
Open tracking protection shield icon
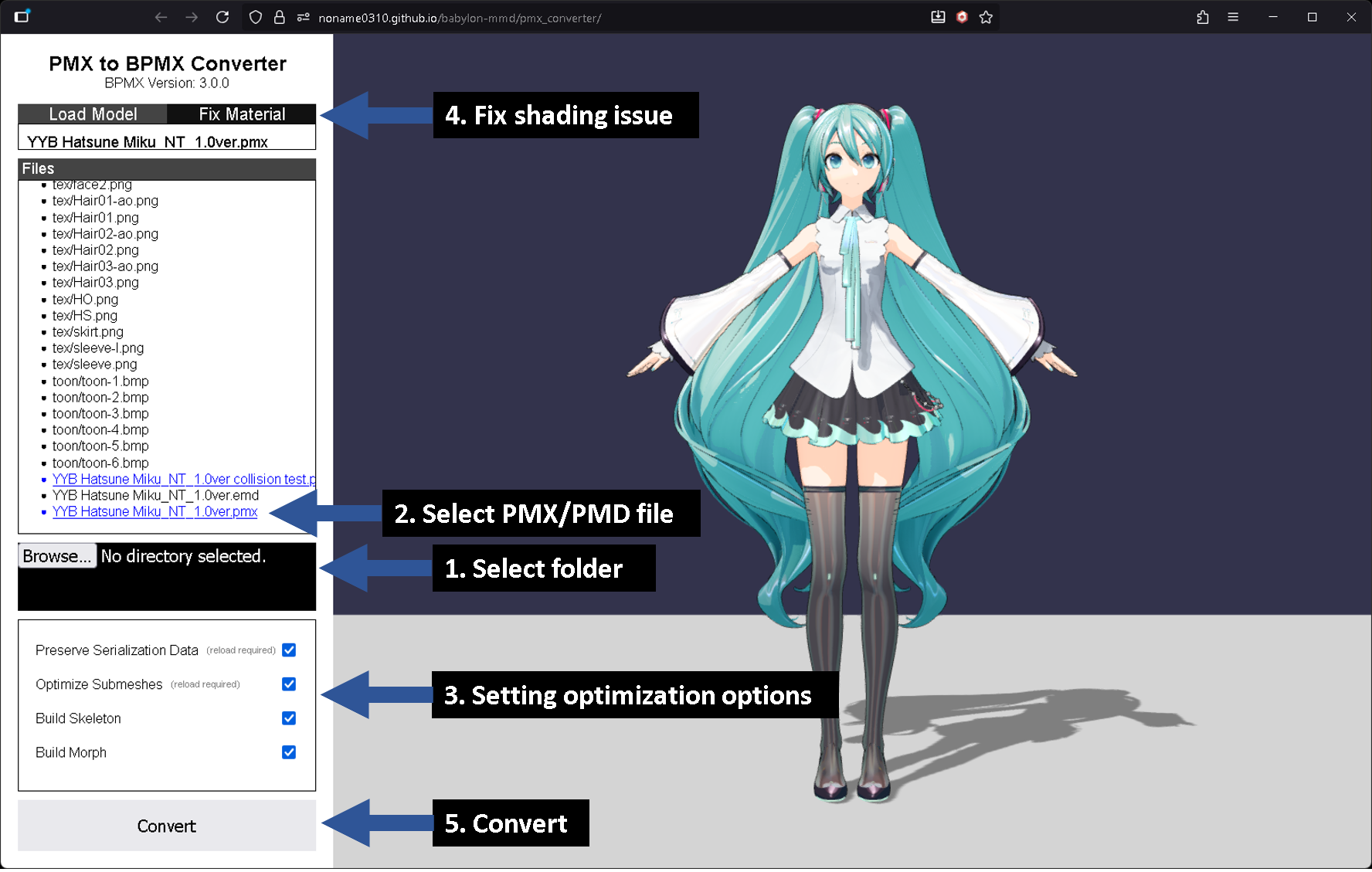(256, 17)
